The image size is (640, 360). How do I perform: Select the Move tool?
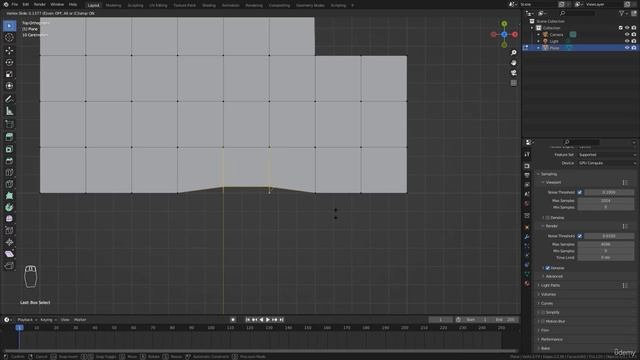tap(9, 51)
